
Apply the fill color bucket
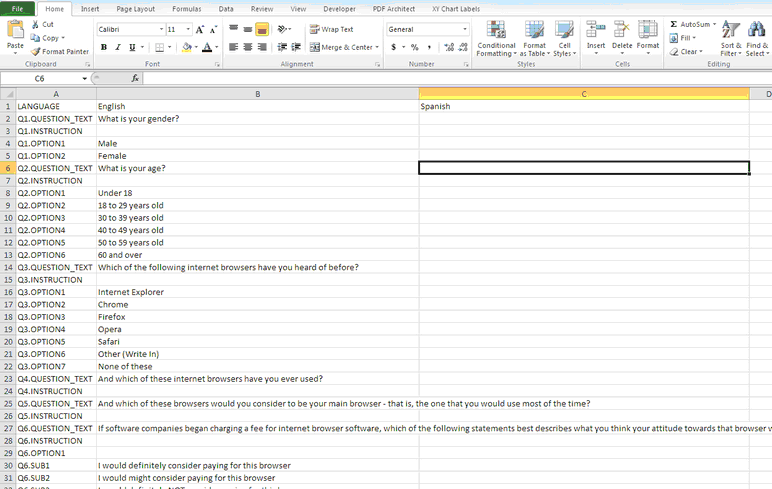187,47
